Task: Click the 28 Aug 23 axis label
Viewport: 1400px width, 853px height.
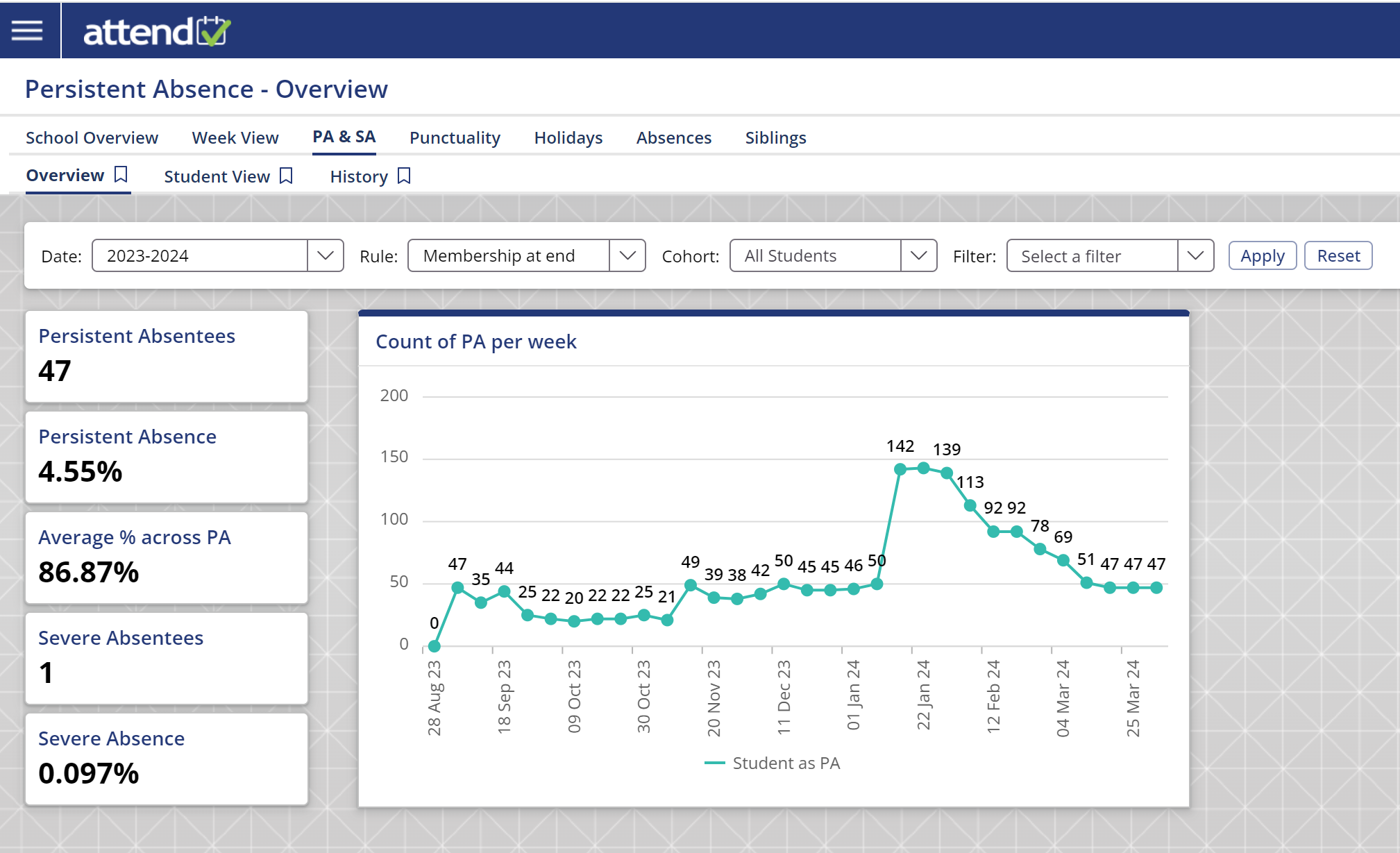Action: click(x=434, y=698)
